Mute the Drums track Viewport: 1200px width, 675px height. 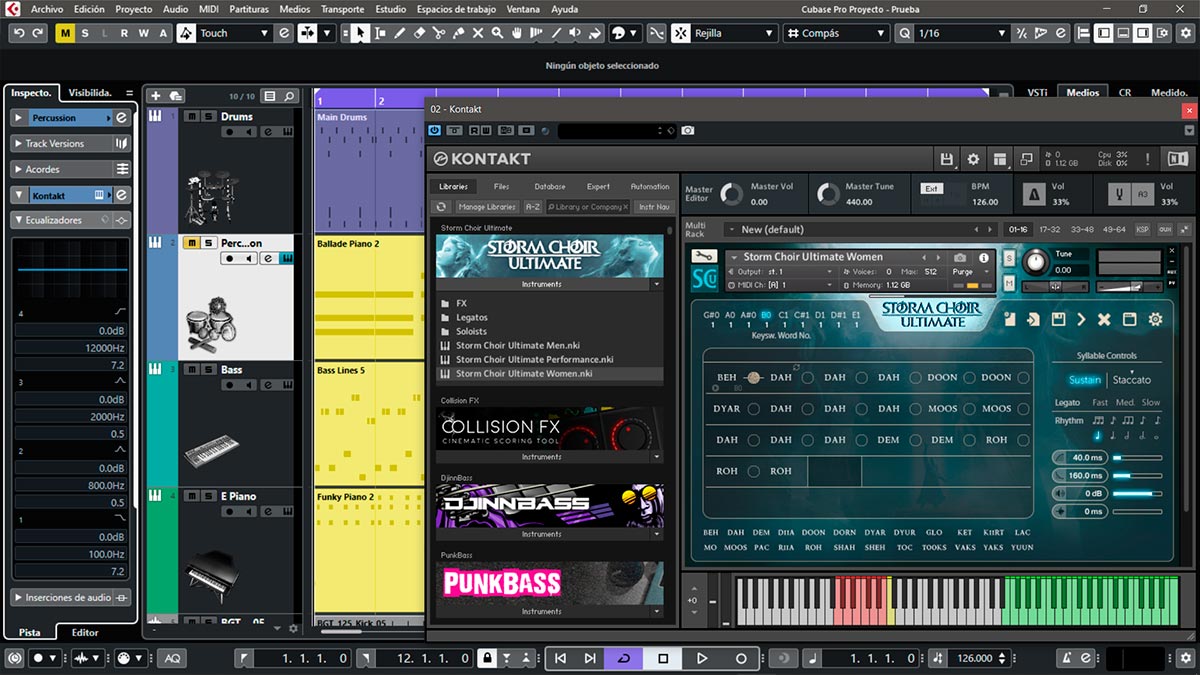click(x=191, y=116)
